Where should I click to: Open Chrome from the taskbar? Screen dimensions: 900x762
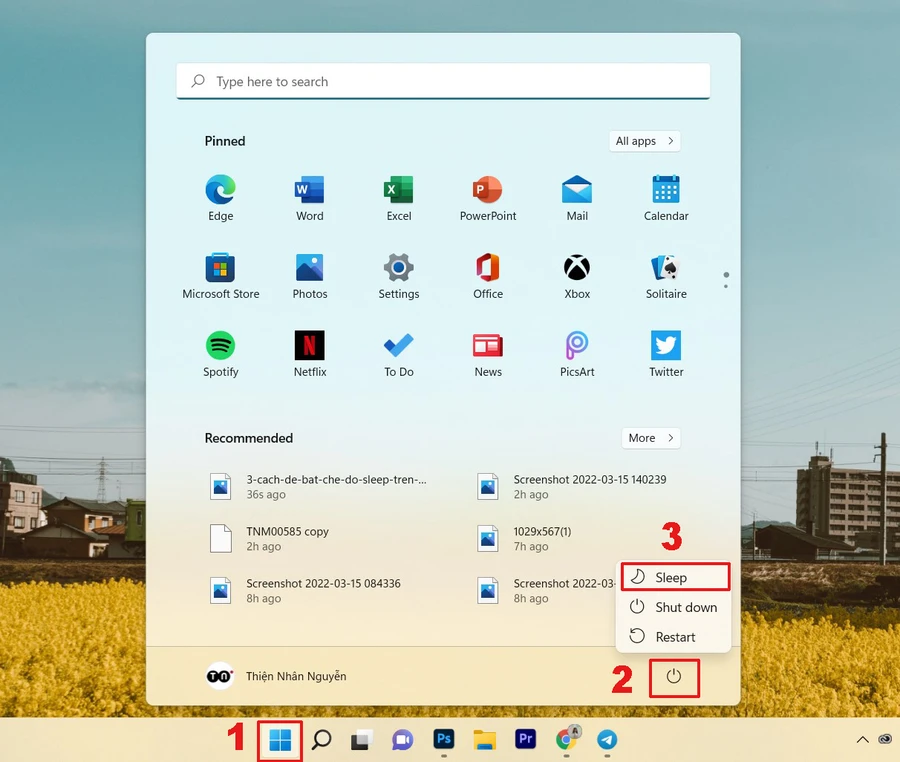[x=567, y=739]
